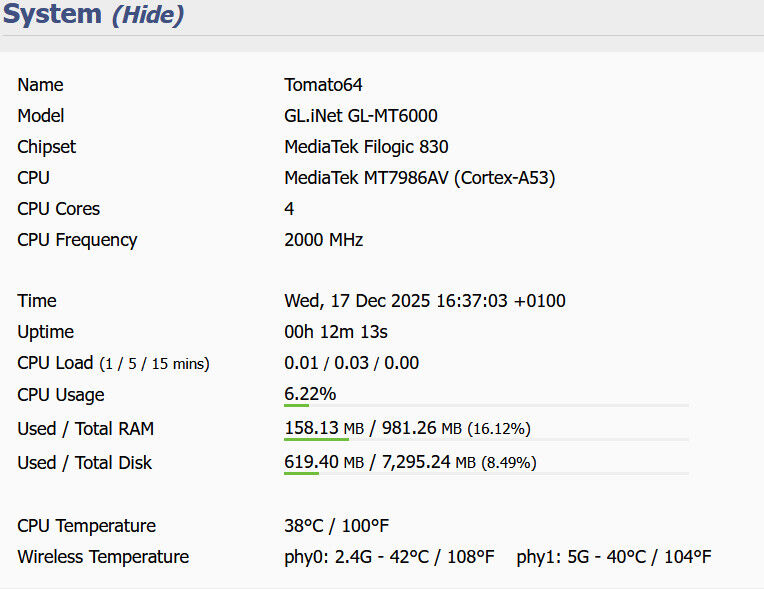The width and height of the screenshot is (764, 589).
Task: Click the MediaTek MT7986AV CPU value
Action: (419, 178)
